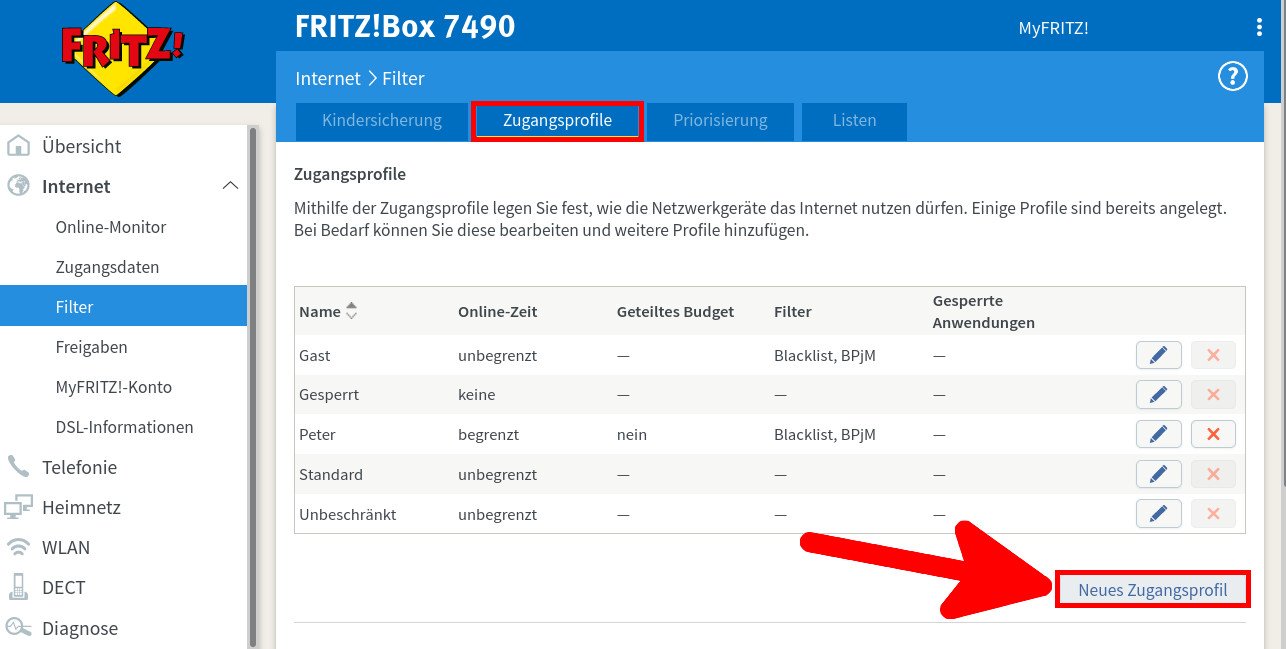Click the Peter profile name
The height and width of the screenshot is (649, 1286).
click(x=317, y=435)
